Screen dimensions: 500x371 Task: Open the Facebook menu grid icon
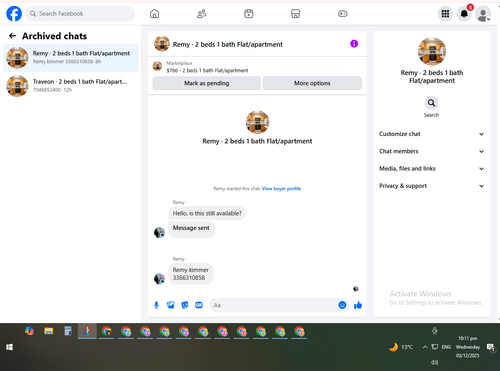point(445,14)
